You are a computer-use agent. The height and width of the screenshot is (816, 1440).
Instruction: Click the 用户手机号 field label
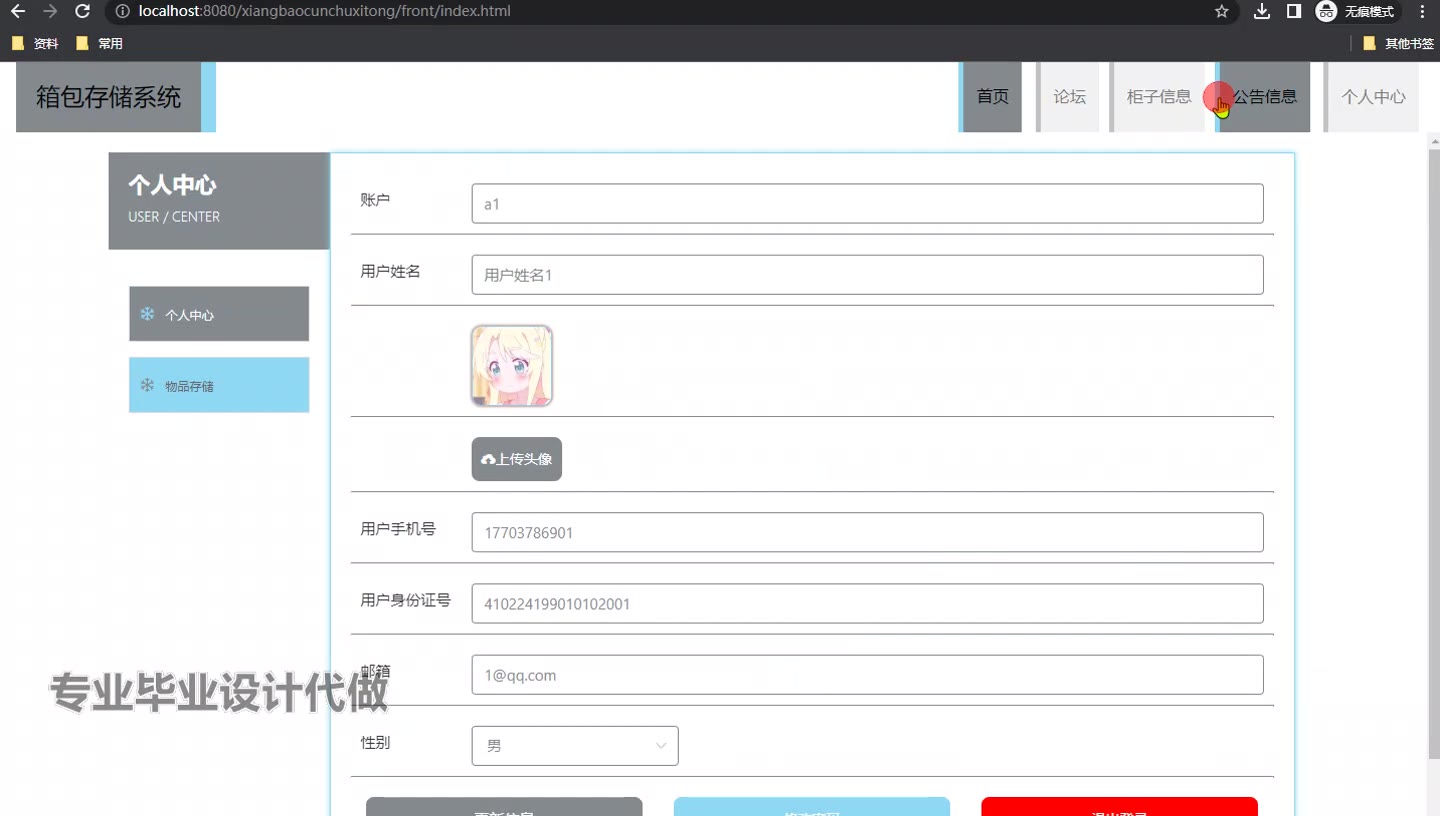click(x=398, y=529)
